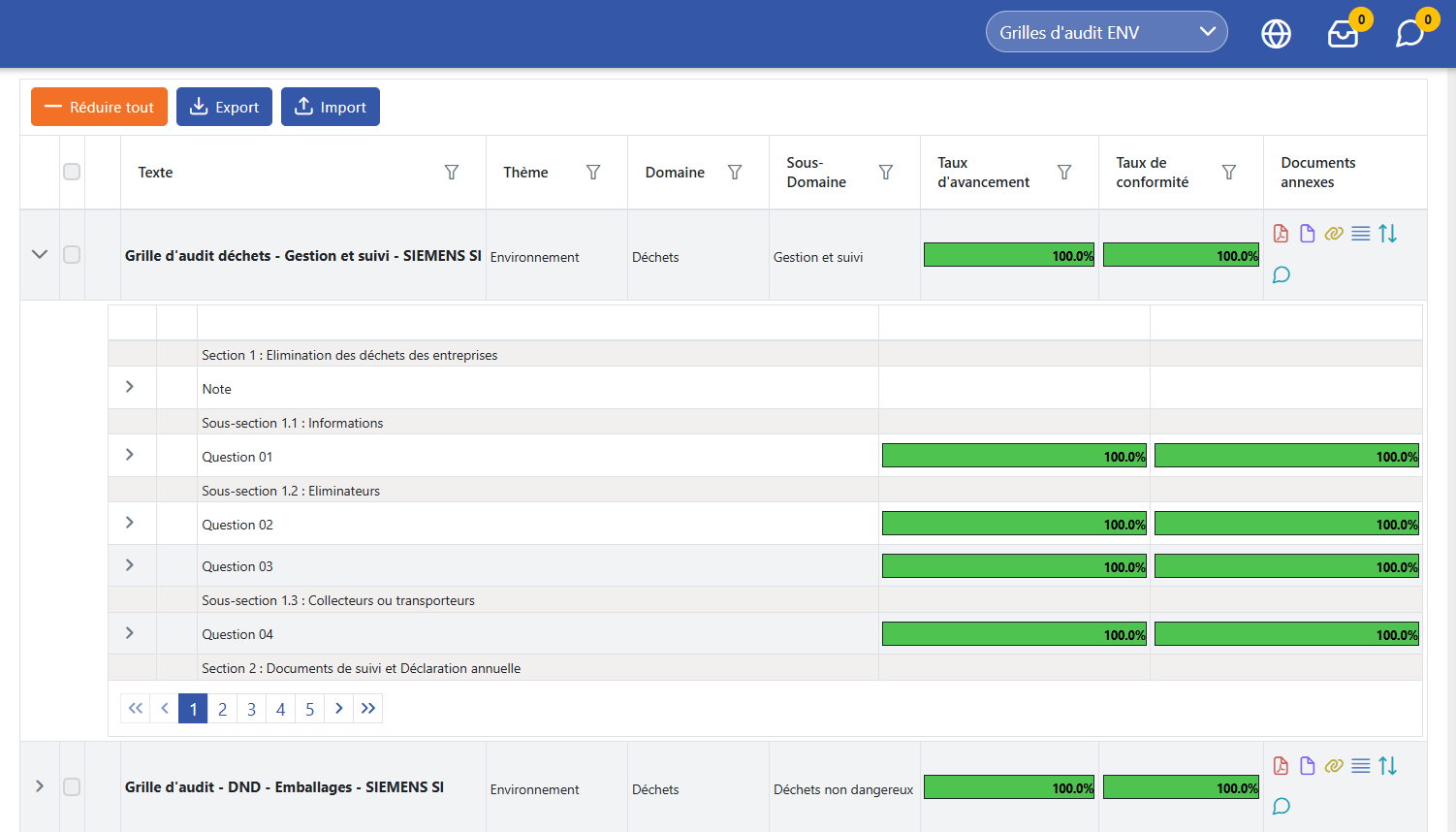Go to page 3 of questions

click(x=251, y=709)
